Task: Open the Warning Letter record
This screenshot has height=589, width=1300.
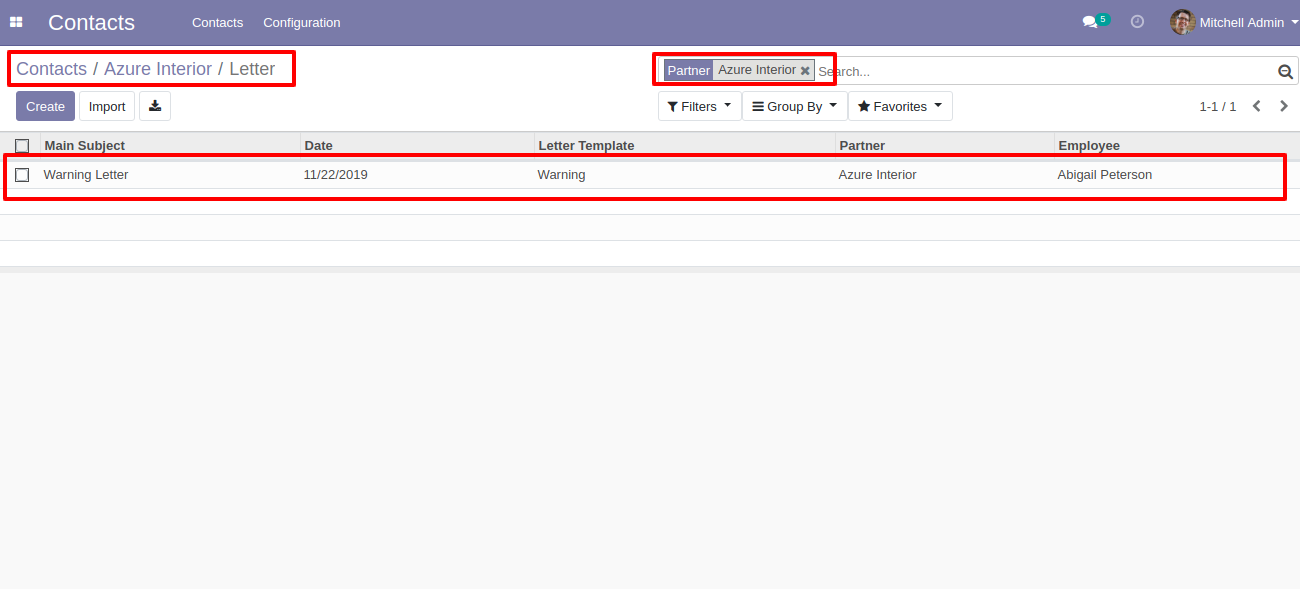Action: point(86,175)
